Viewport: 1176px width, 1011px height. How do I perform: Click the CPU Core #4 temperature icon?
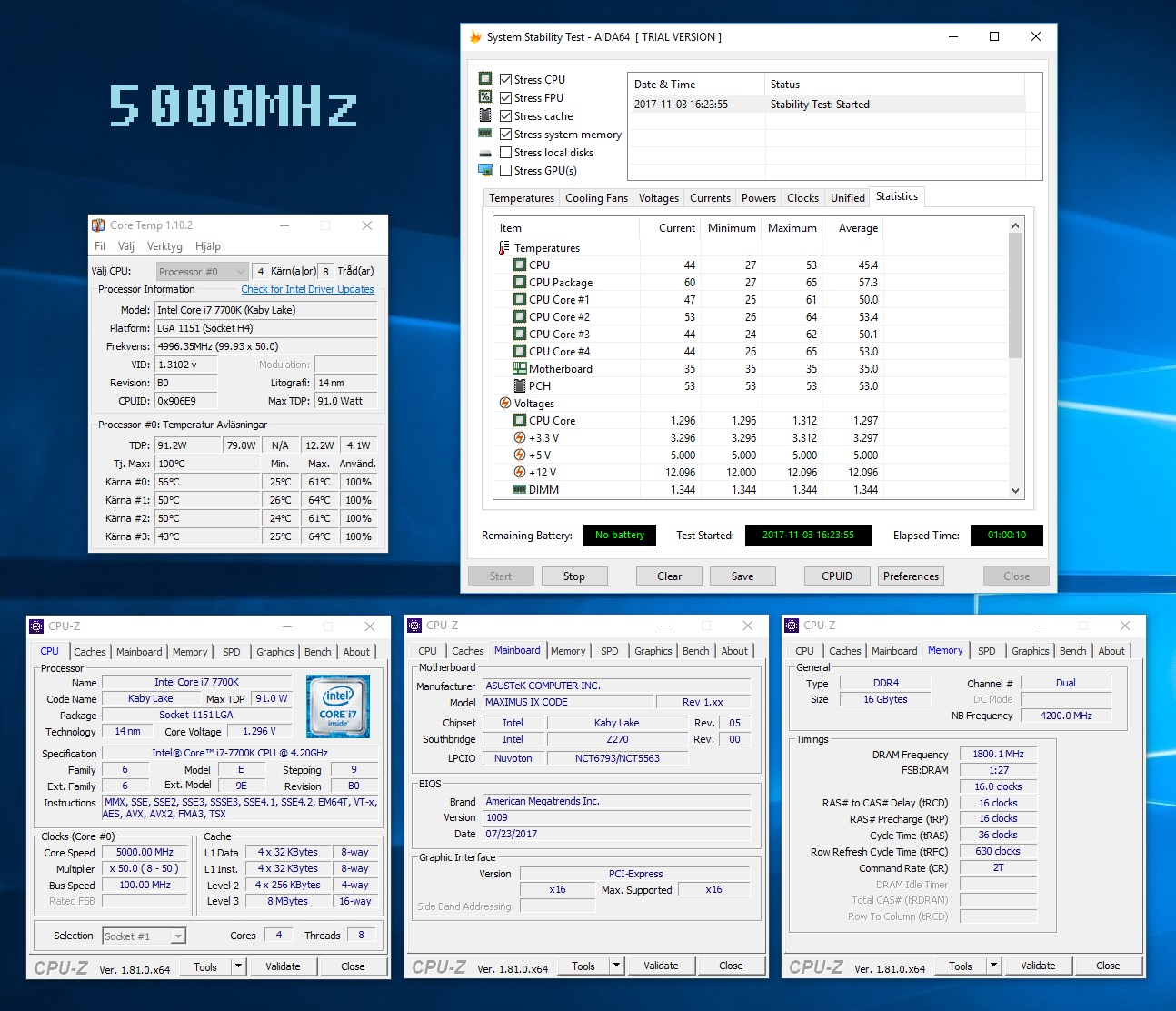(x=520, y=351)
